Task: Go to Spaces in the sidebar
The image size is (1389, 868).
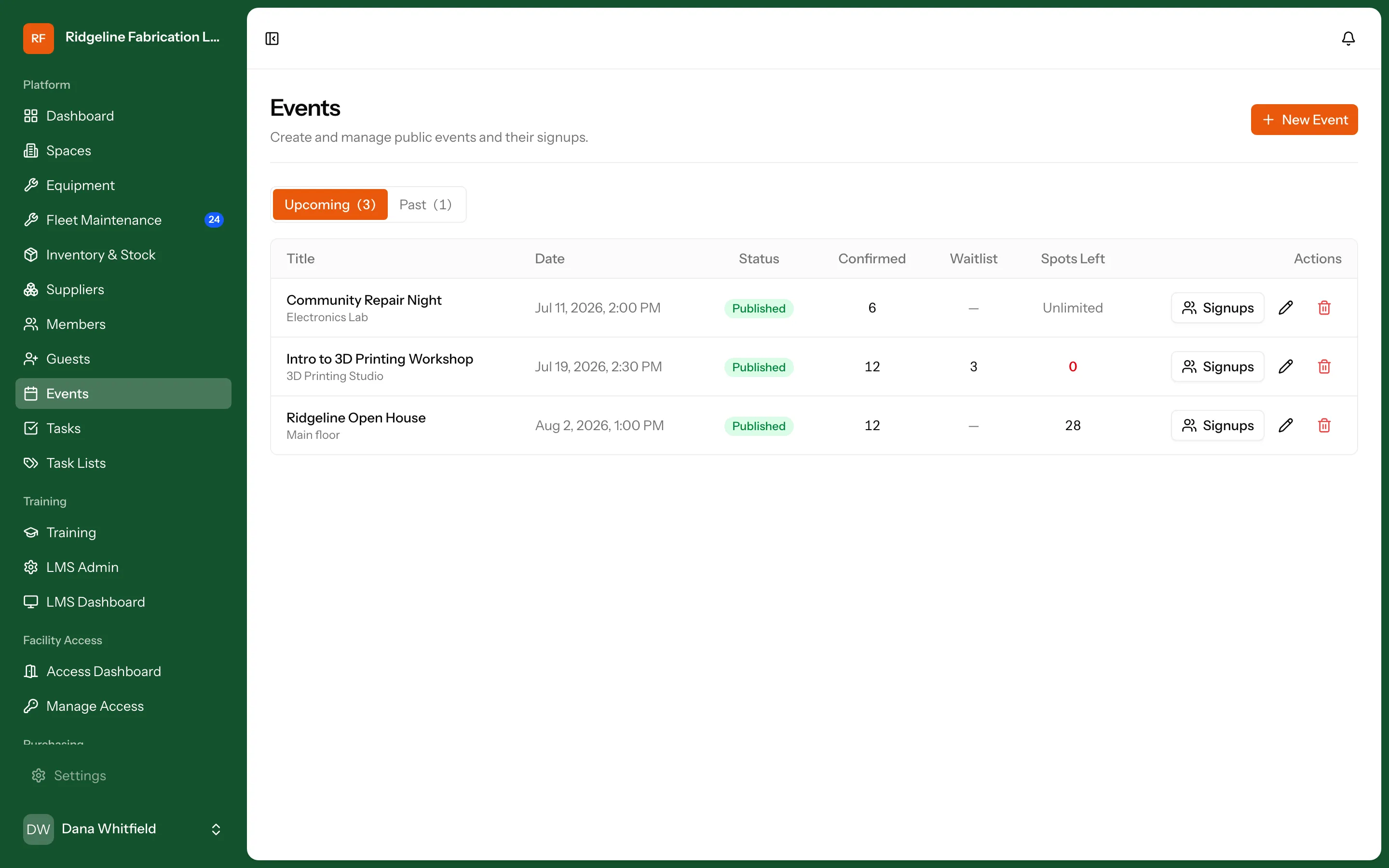Action: coord(123,150)
